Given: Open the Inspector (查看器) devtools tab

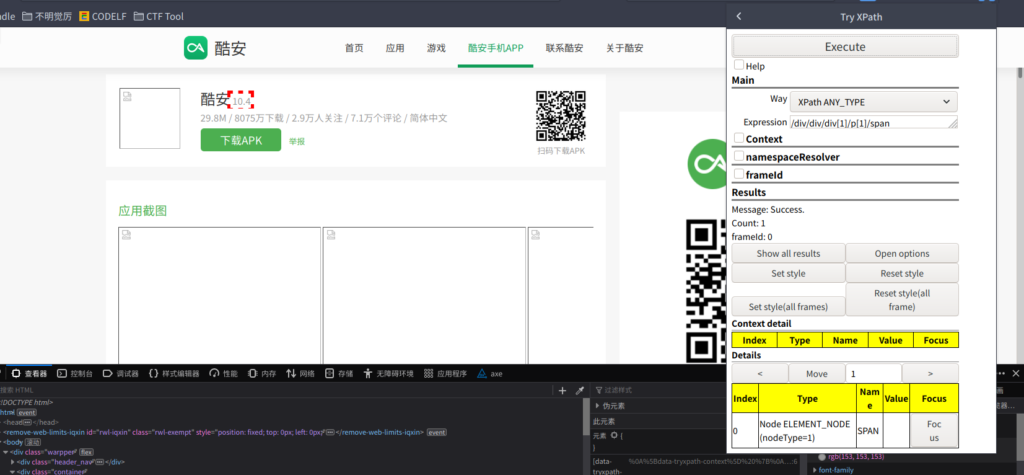Looking at the screenshot, I should pyautogui.click(x=29, y=374).
